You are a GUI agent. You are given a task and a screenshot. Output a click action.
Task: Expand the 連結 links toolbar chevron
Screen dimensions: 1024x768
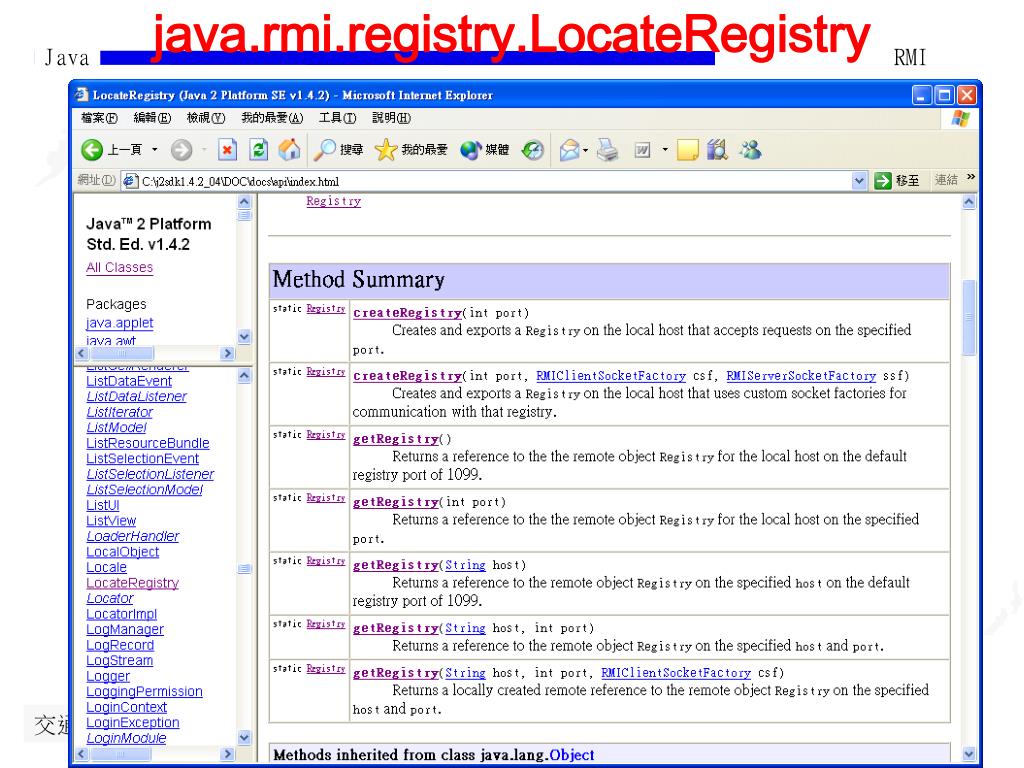970,176
